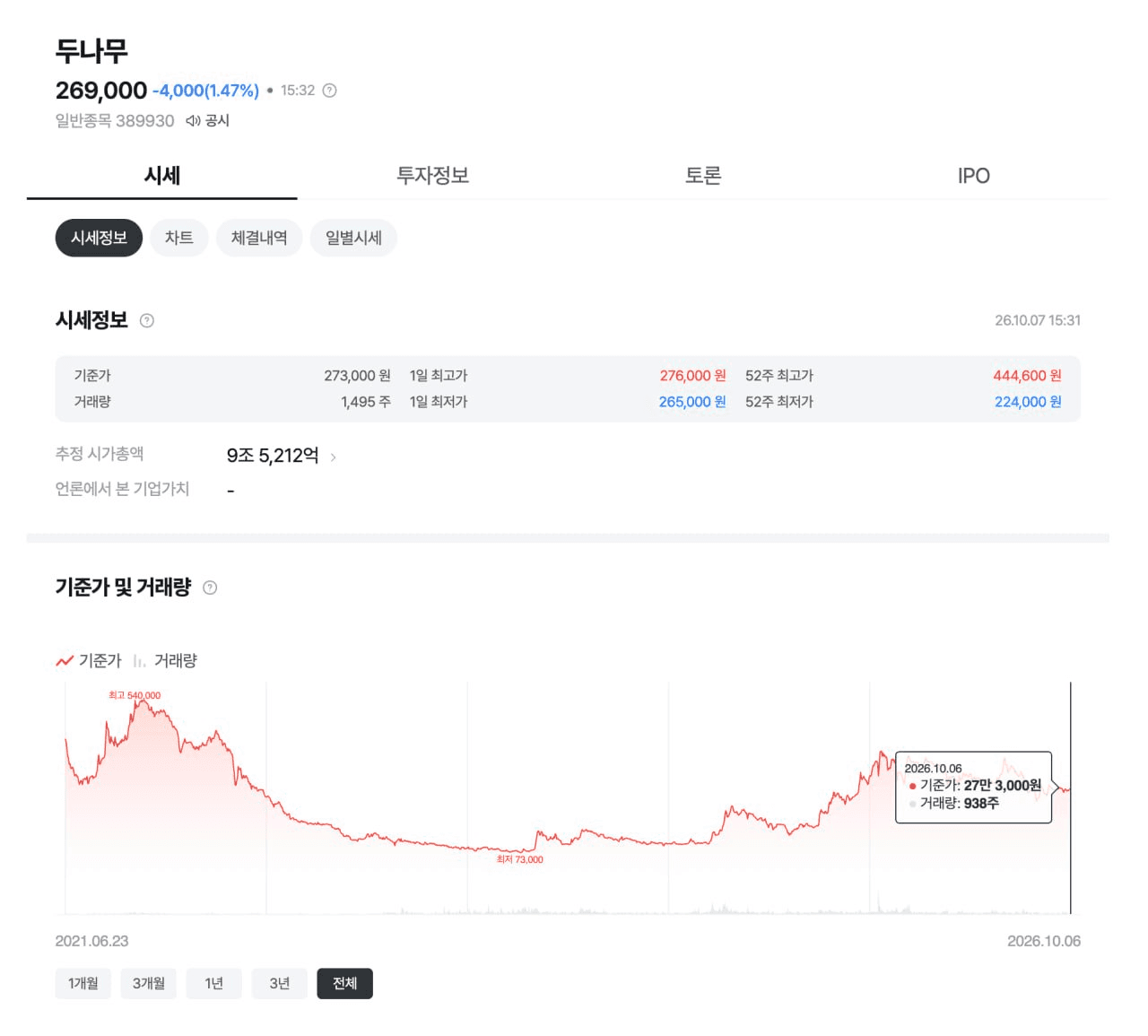Select the 체결내역 sub-tab pill

pyautogui.click(x=259, y=238)
